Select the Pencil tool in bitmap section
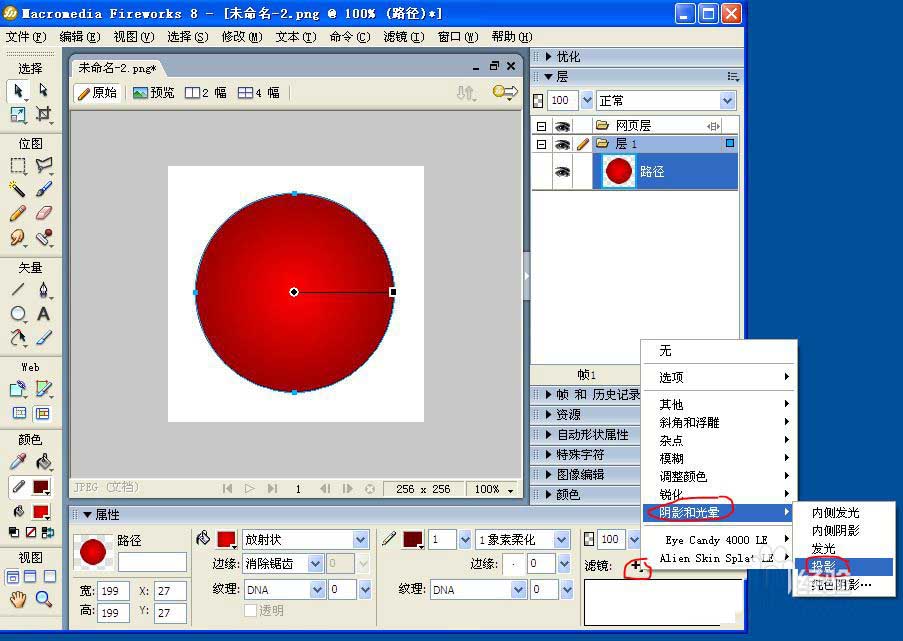 coord(18,213)
